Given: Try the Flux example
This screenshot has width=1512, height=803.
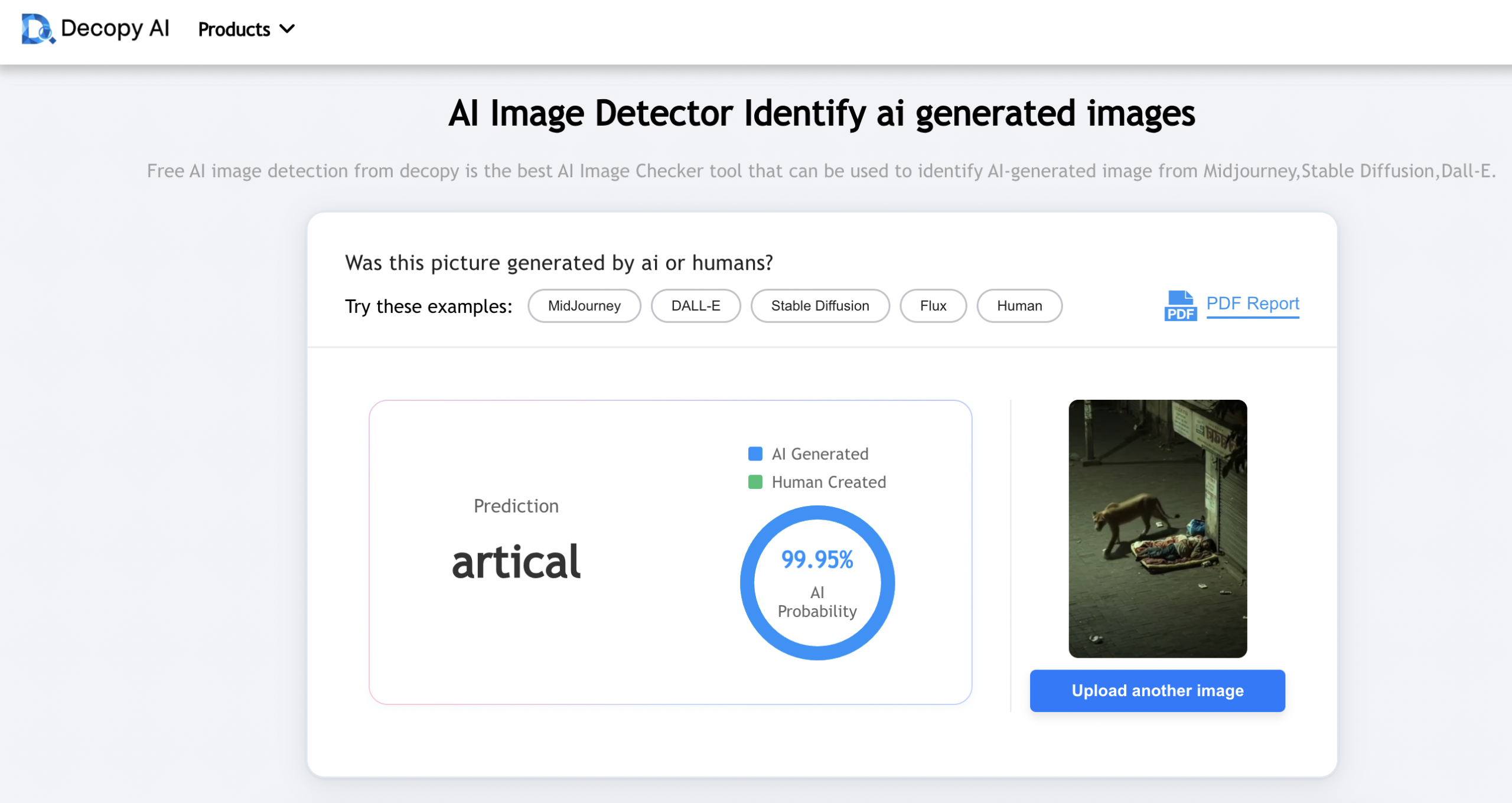Looking at the screenshot, I should (x=933, y=306).
